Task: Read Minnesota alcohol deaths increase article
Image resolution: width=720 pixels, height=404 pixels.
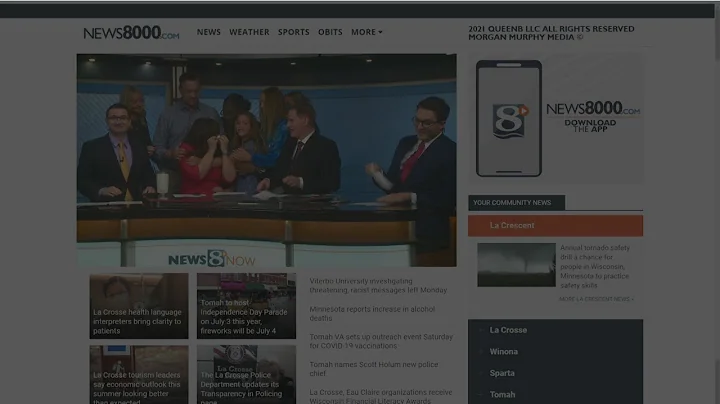Action: 372,314
